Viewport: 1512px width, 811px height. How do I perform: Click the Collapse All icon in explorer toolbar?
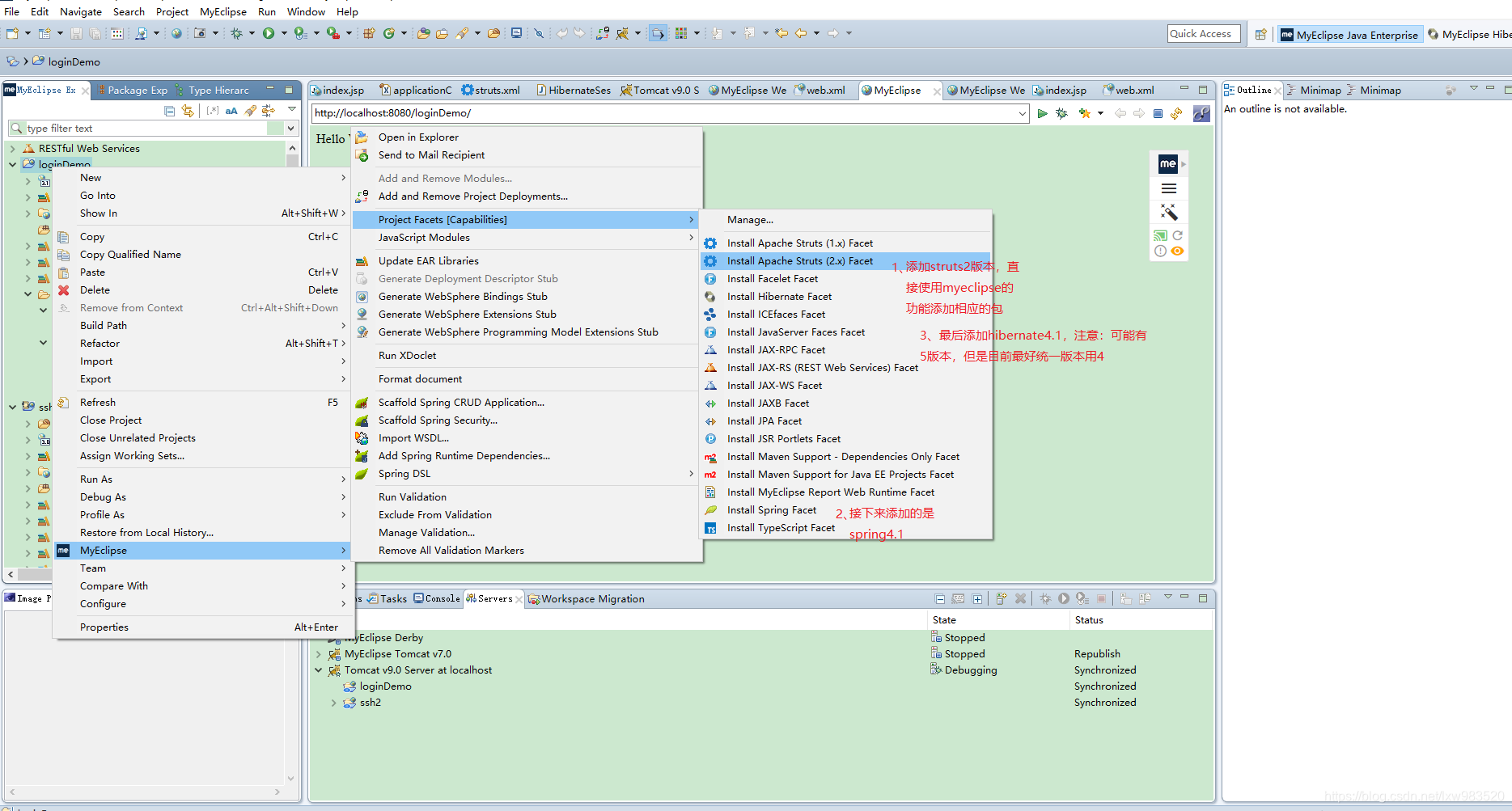(169, 111)
